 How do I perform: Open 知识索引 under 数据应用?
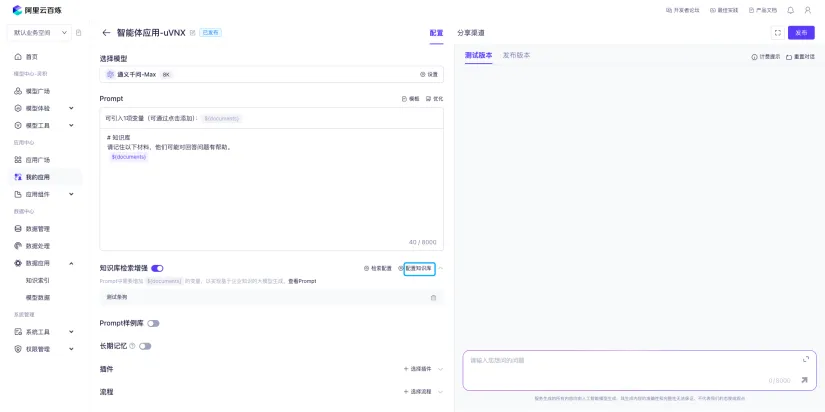pyautogui.click(x=38, y=280)
